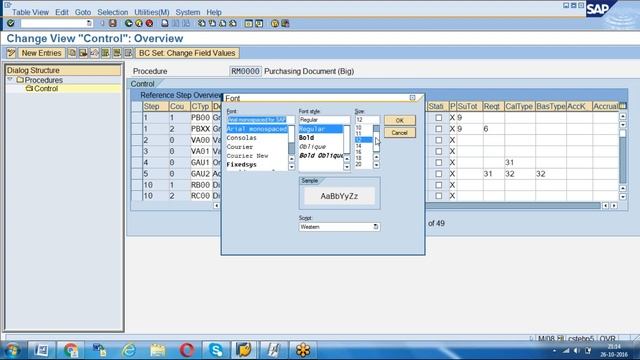Click the Select All icon in application toolbar
Viewport: 640px width, 360px height.
tap(106, 53)
